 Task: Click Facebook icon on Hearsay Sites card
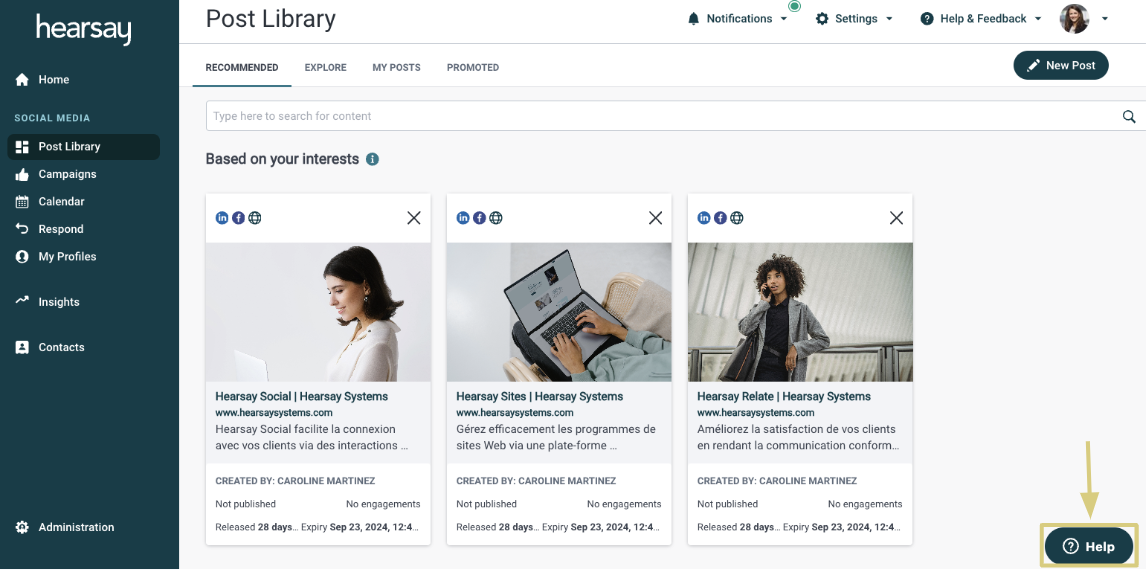[479, 218]
